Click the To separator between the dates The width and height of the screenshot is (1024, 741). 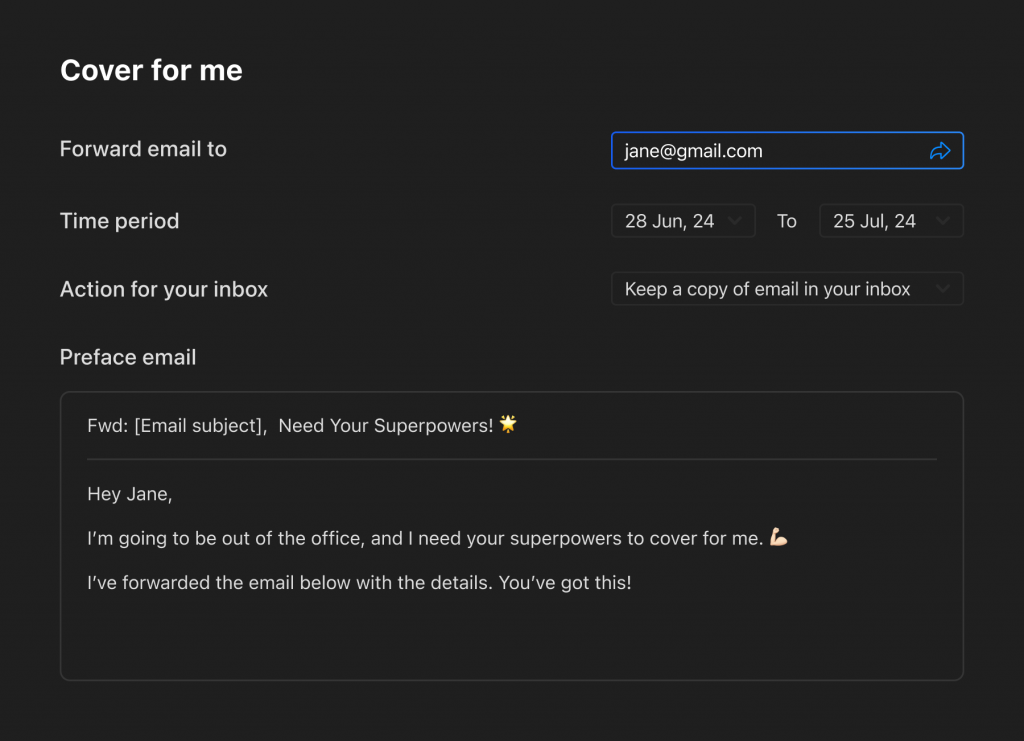click(787, 221)
